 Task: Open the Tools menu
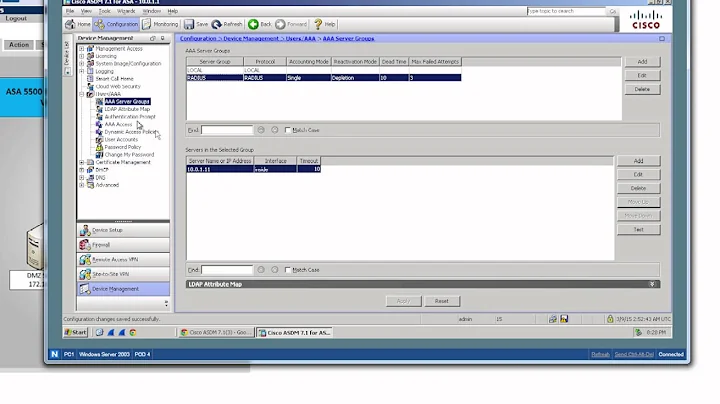pyautogui.click(x=105, y=11)
